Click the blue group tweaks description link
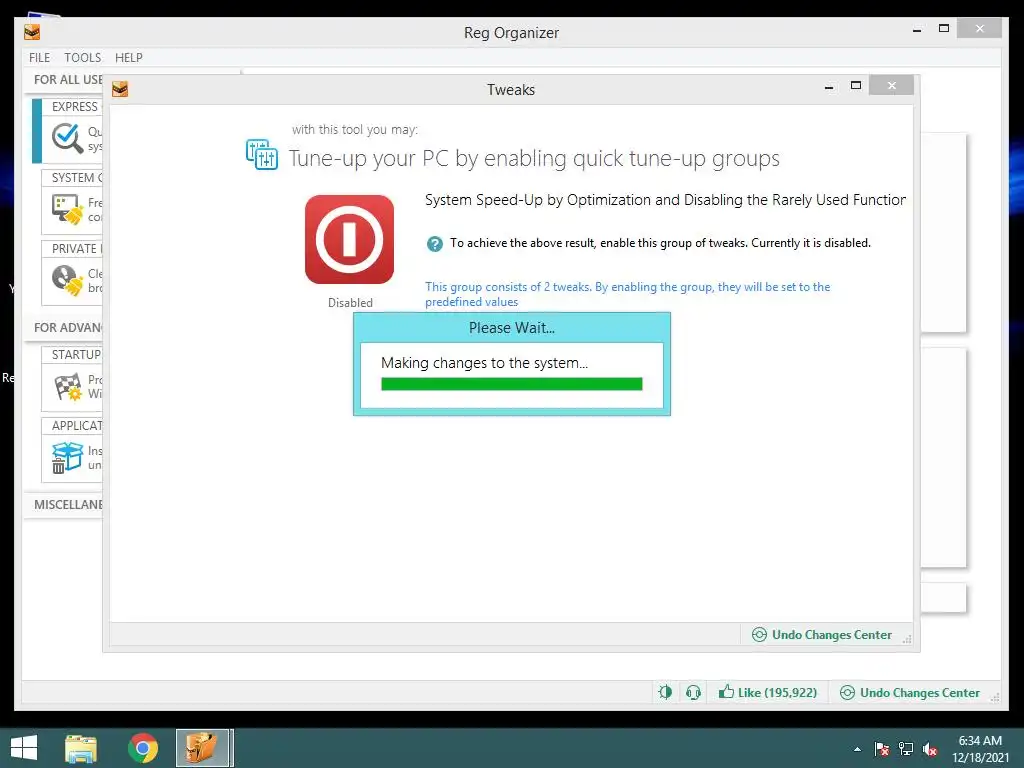 click(628, 294)
